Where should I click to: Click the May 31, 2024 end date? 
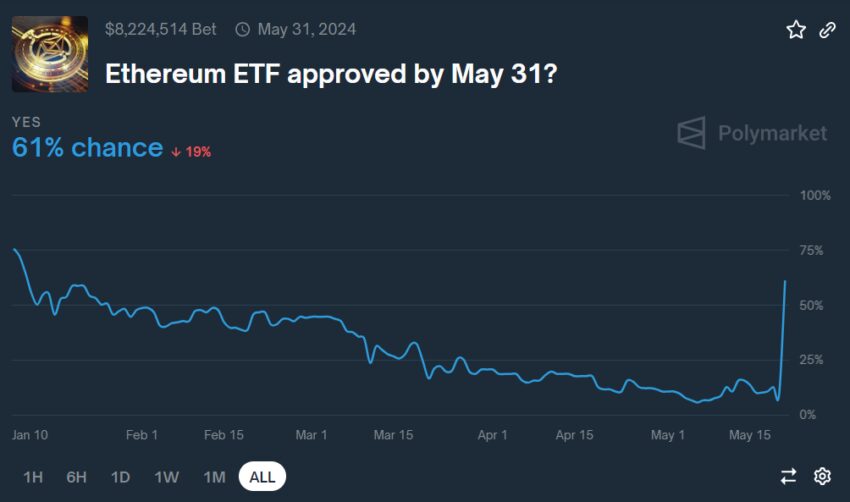[307, 29]
